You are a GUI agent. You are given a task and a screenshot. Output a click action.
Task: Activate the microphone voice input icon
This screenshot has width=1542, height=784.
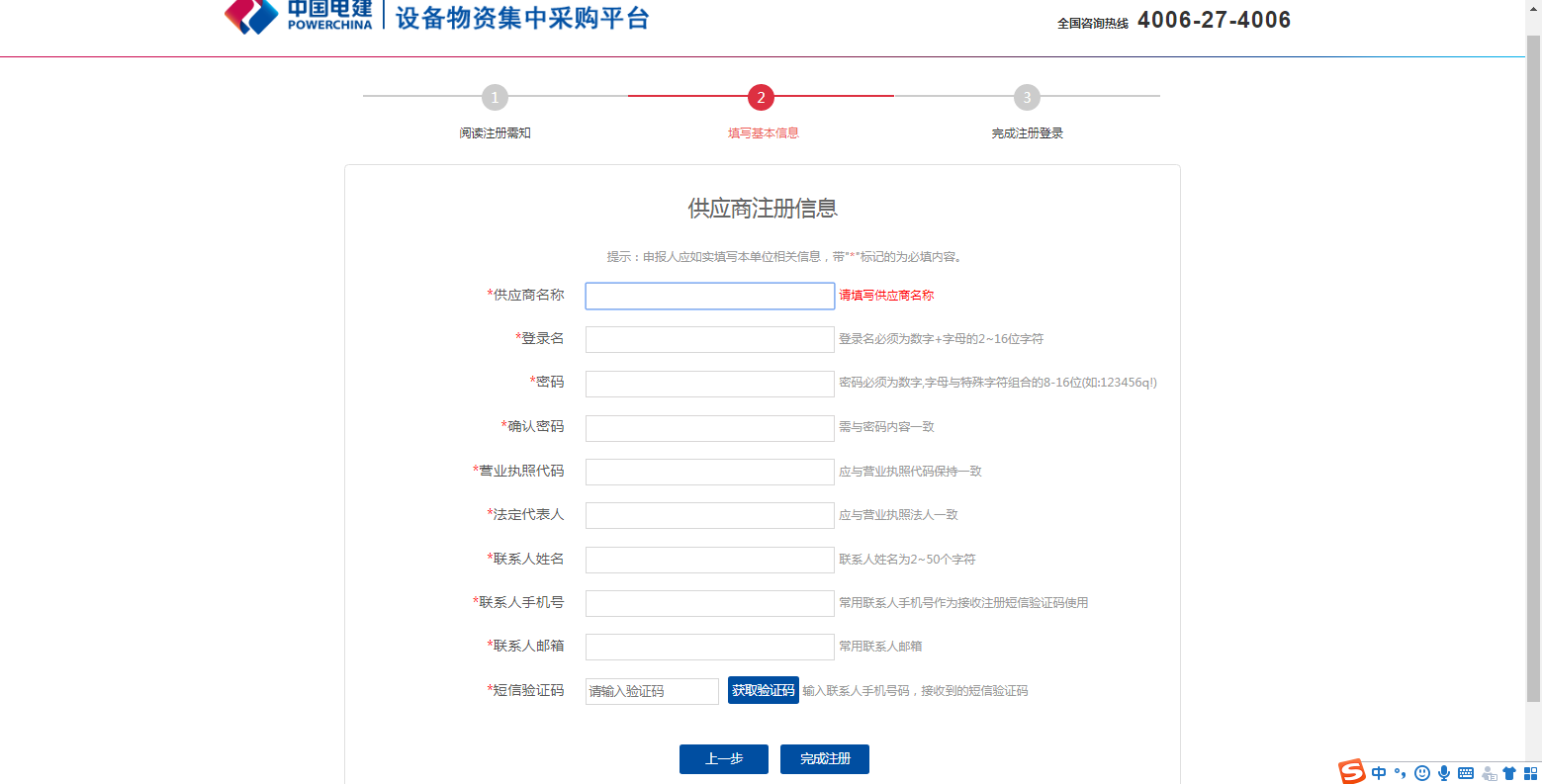click(x=1444, y=773)
